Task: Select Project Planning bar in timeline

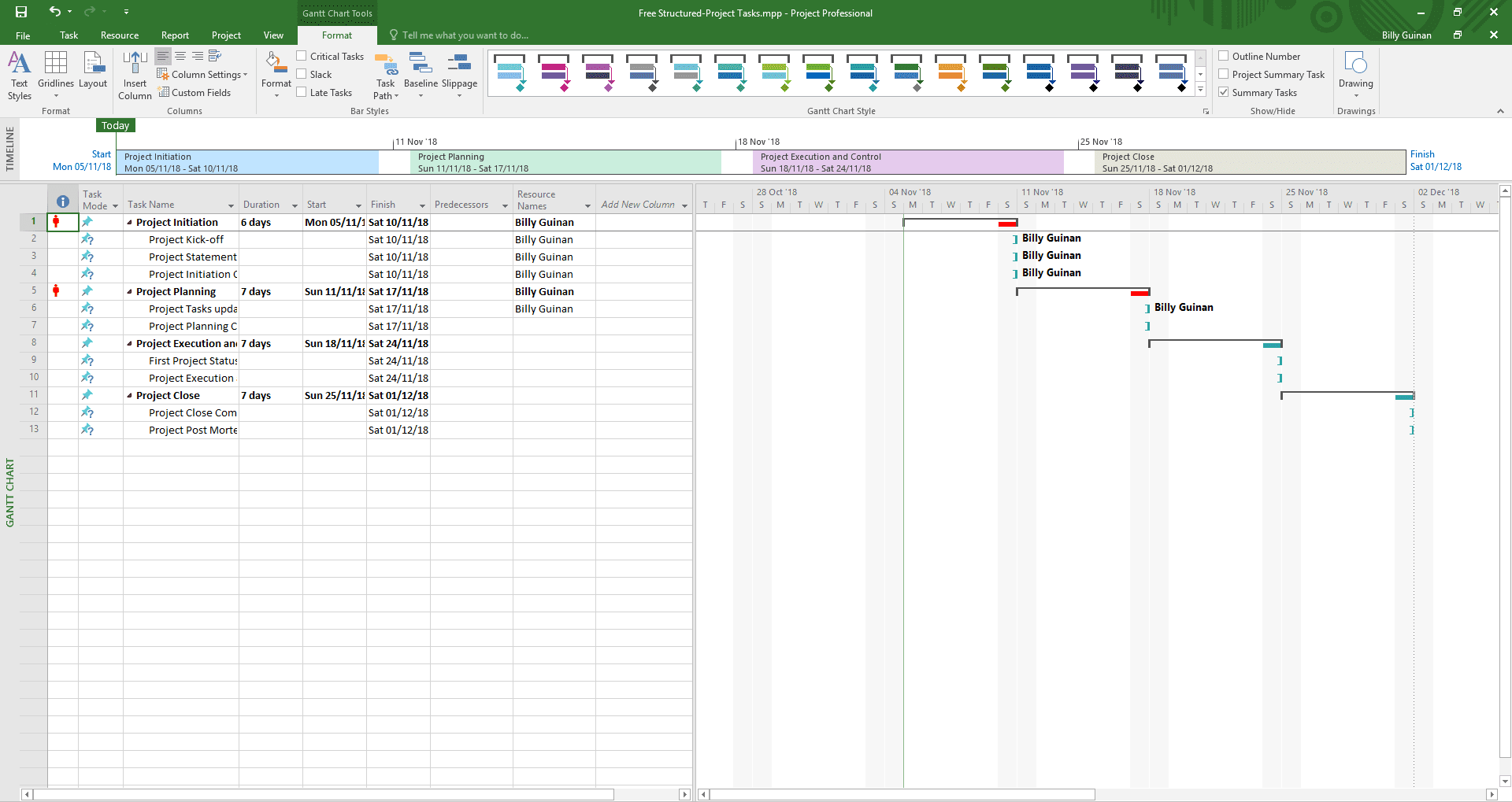Action: click(565, 162)
